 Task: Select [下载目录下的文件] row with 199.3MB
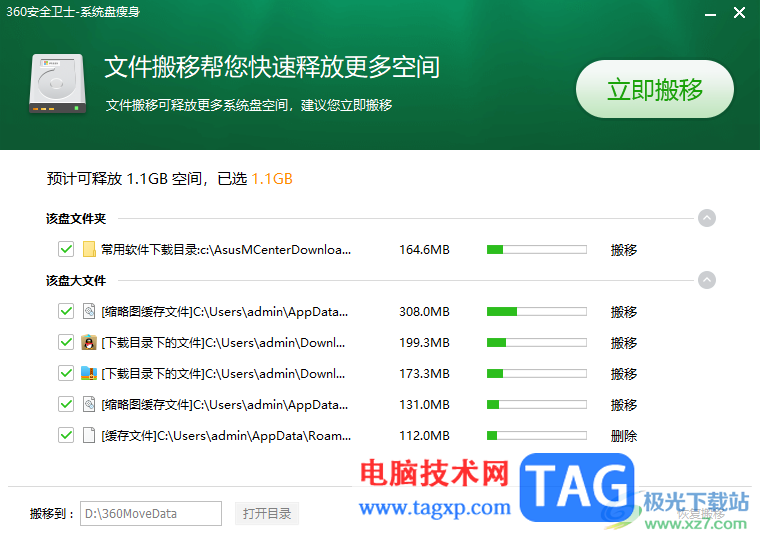(x=223, y=343)
